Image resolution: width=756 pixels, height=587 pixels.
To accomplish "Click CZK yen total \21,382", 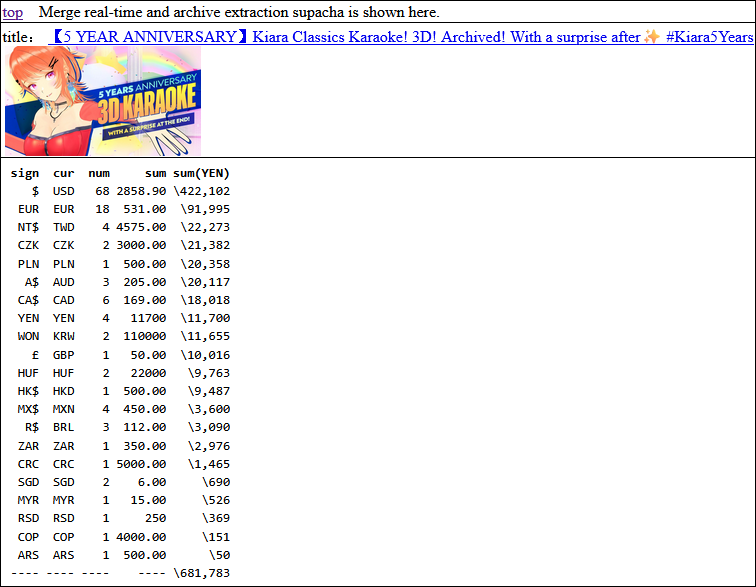I will pyautogui.click(x=205, y=246).
